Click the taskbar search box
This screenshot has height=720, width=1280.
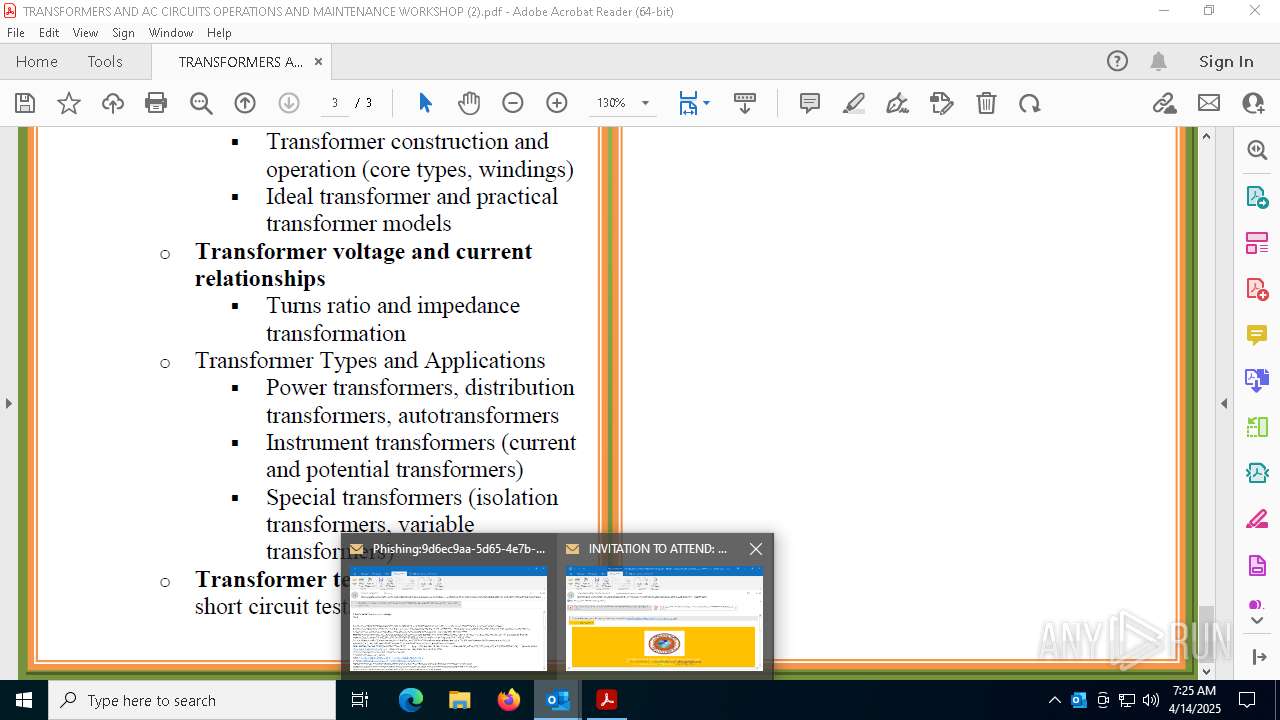click(x=192, y=700)
